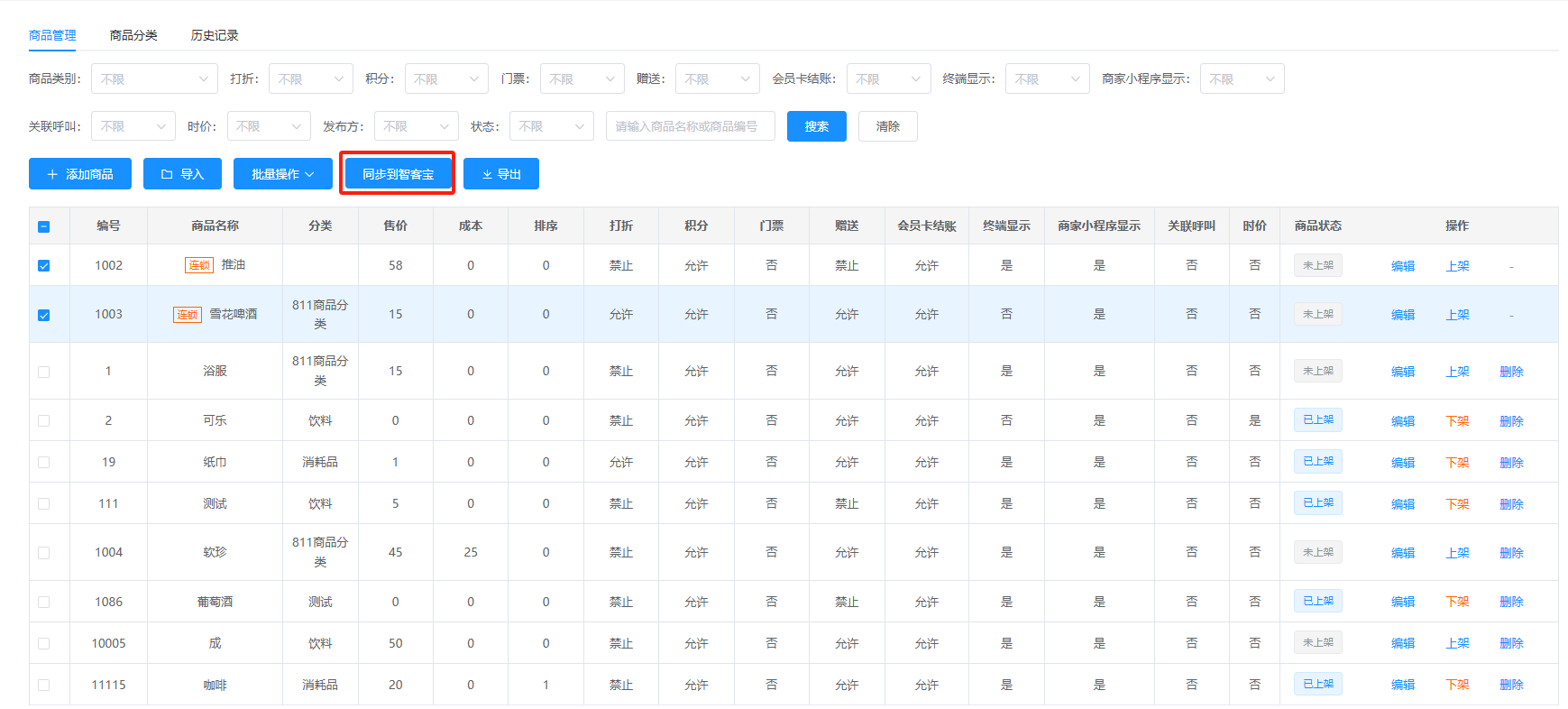
Task: Switch to the 历史记录 tab
Action: [x=215, y=35]
